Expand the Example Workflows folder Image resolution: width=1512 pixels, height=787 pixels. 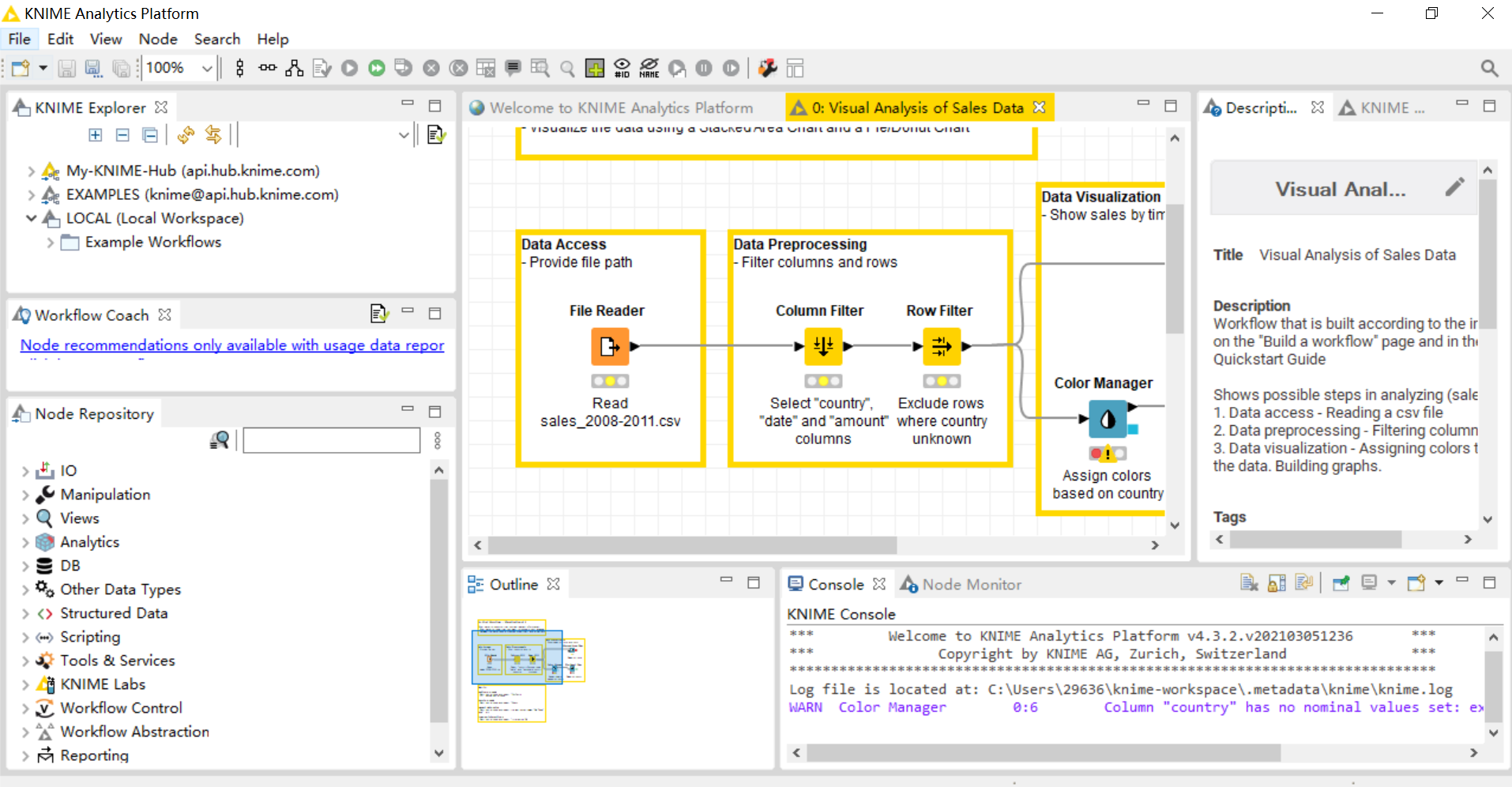pyautogui.click(x=50, y=243)
